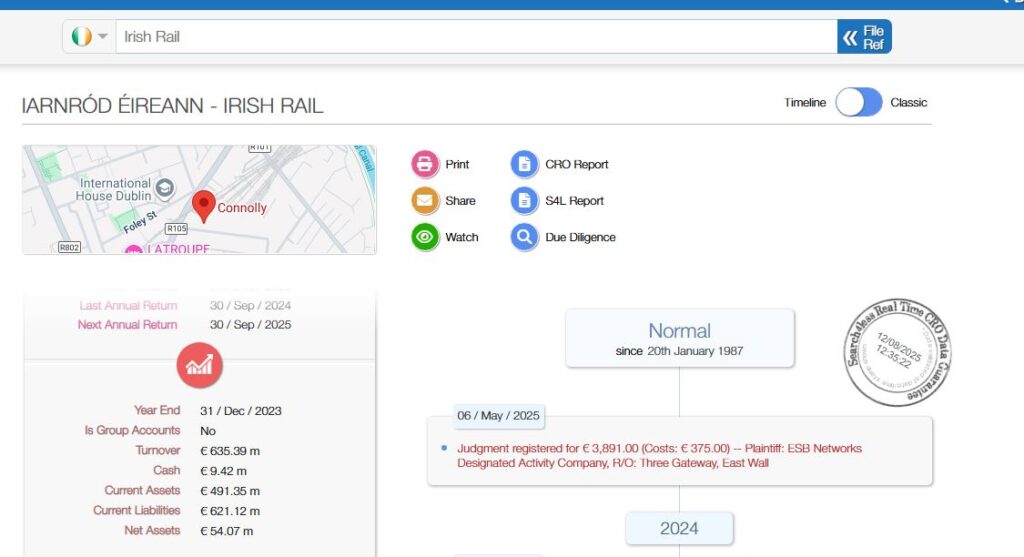Click the IARNRÓD ÉIREANN - IRISH RAIL heading

(172, 106)
